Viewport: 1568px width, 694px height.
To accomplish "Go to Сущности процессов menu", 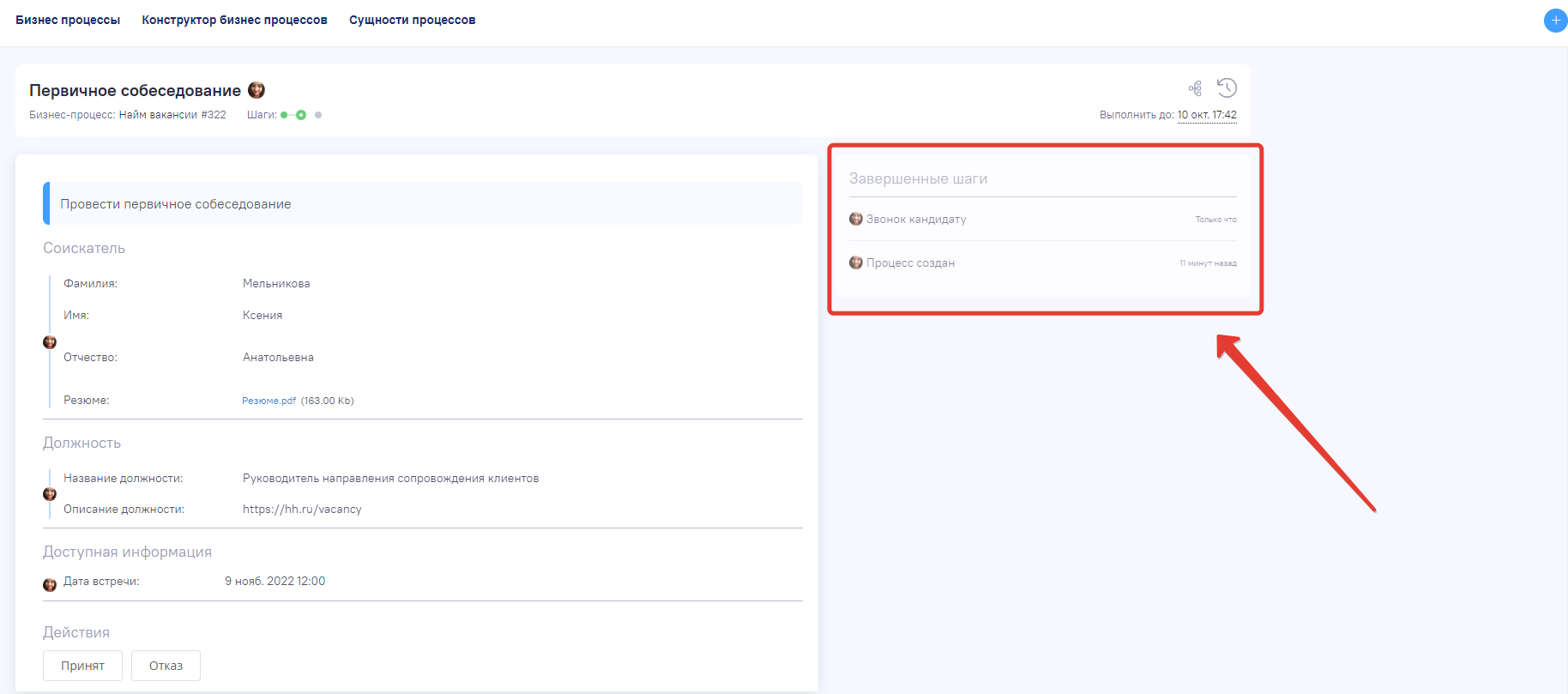I will click(412, 20).
